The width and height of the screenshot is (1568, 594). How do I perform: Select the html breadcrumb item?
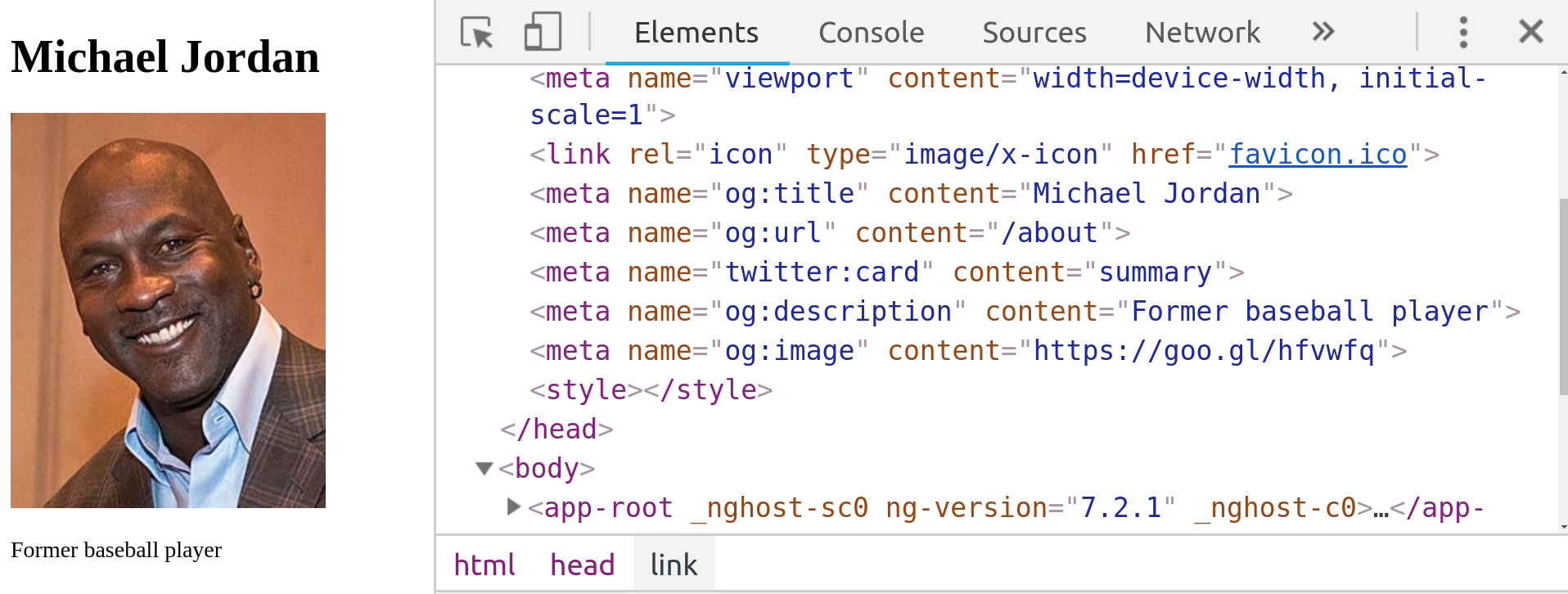484,565
